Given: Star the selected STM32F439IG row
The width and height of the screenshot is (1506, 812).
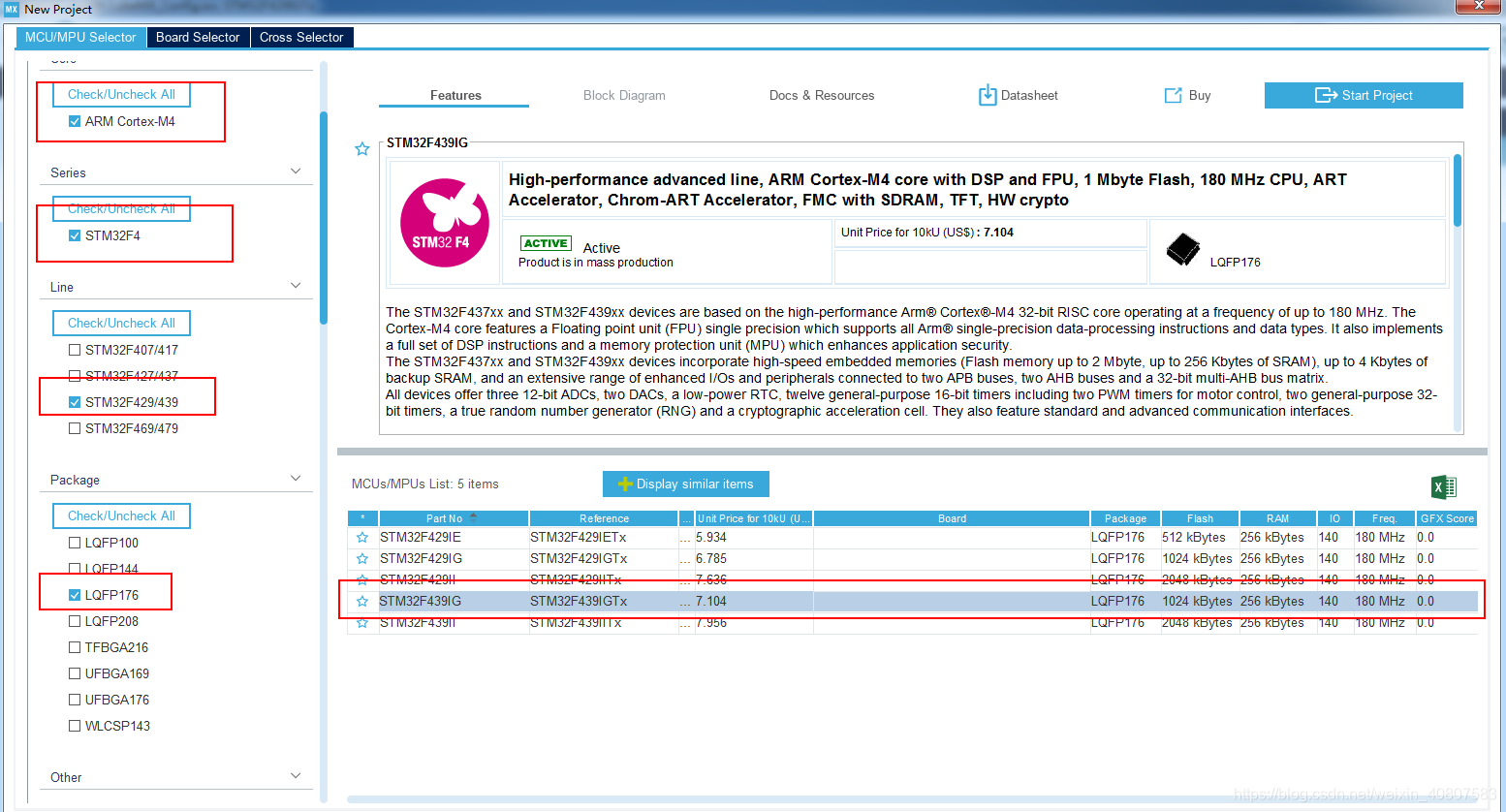Looking at the screenshot, I should 362,601.
